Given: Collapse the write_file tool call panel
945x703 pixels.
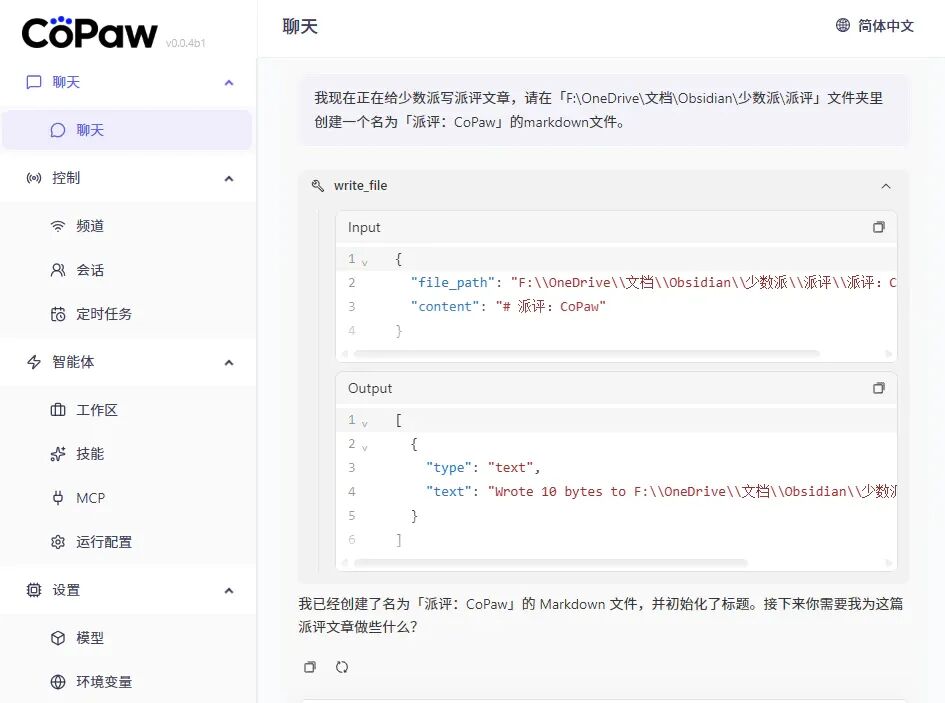Looking at the screenshot, I should pos(886,186).
